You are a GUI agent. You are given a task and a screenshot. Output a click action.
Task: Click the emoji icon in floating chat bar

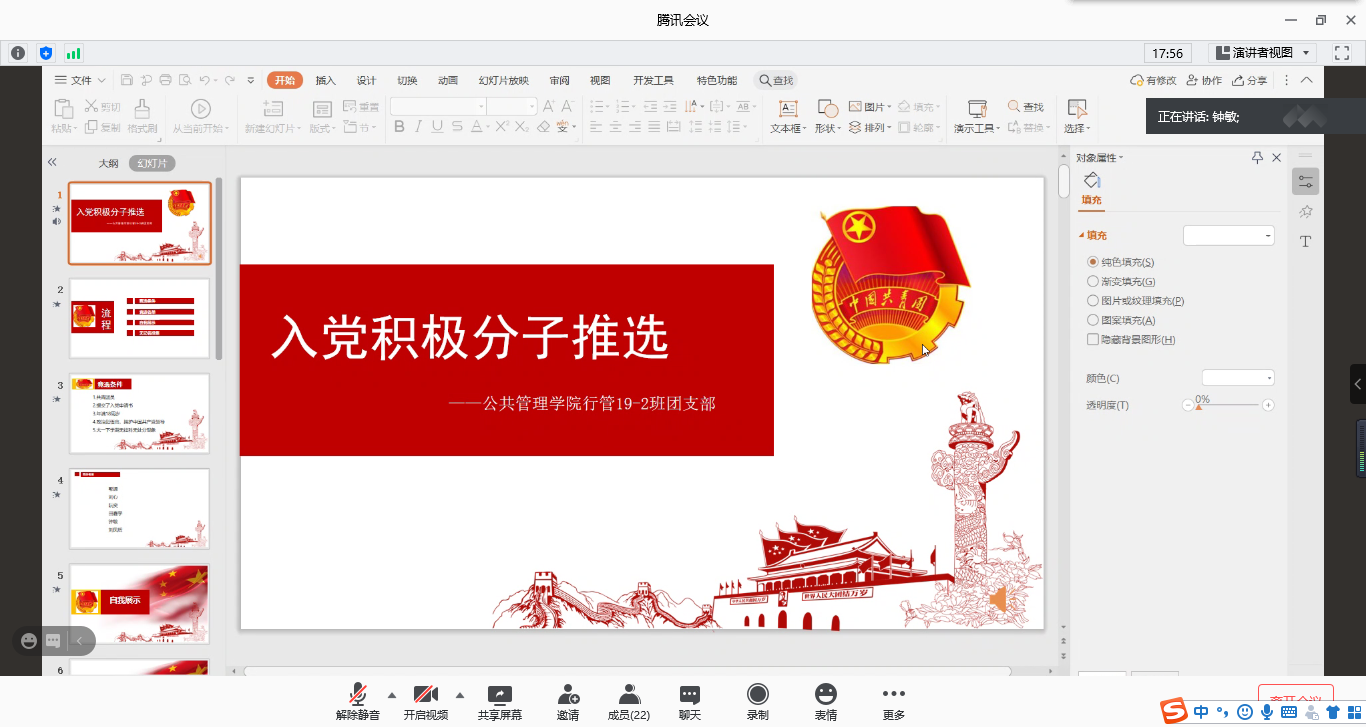[x=29, y=641]
